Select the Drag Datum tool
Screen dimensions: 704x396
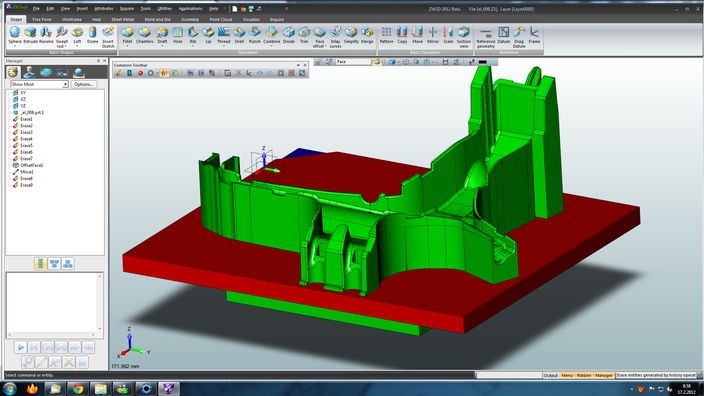519,37
